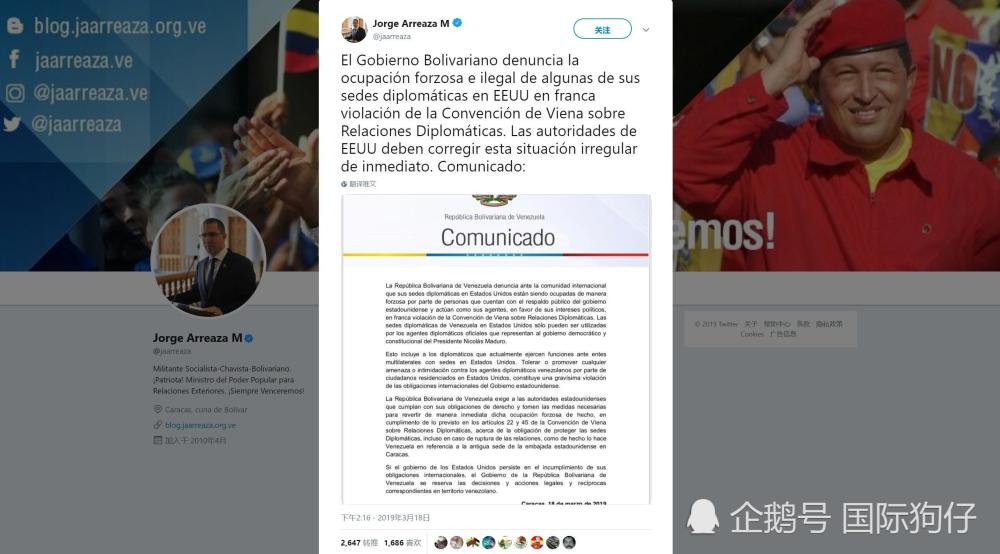This screenshot has height=554, width=1000.
Task: Open Jorge Arreaza's tweet avatar
Action: coord(354,29)
